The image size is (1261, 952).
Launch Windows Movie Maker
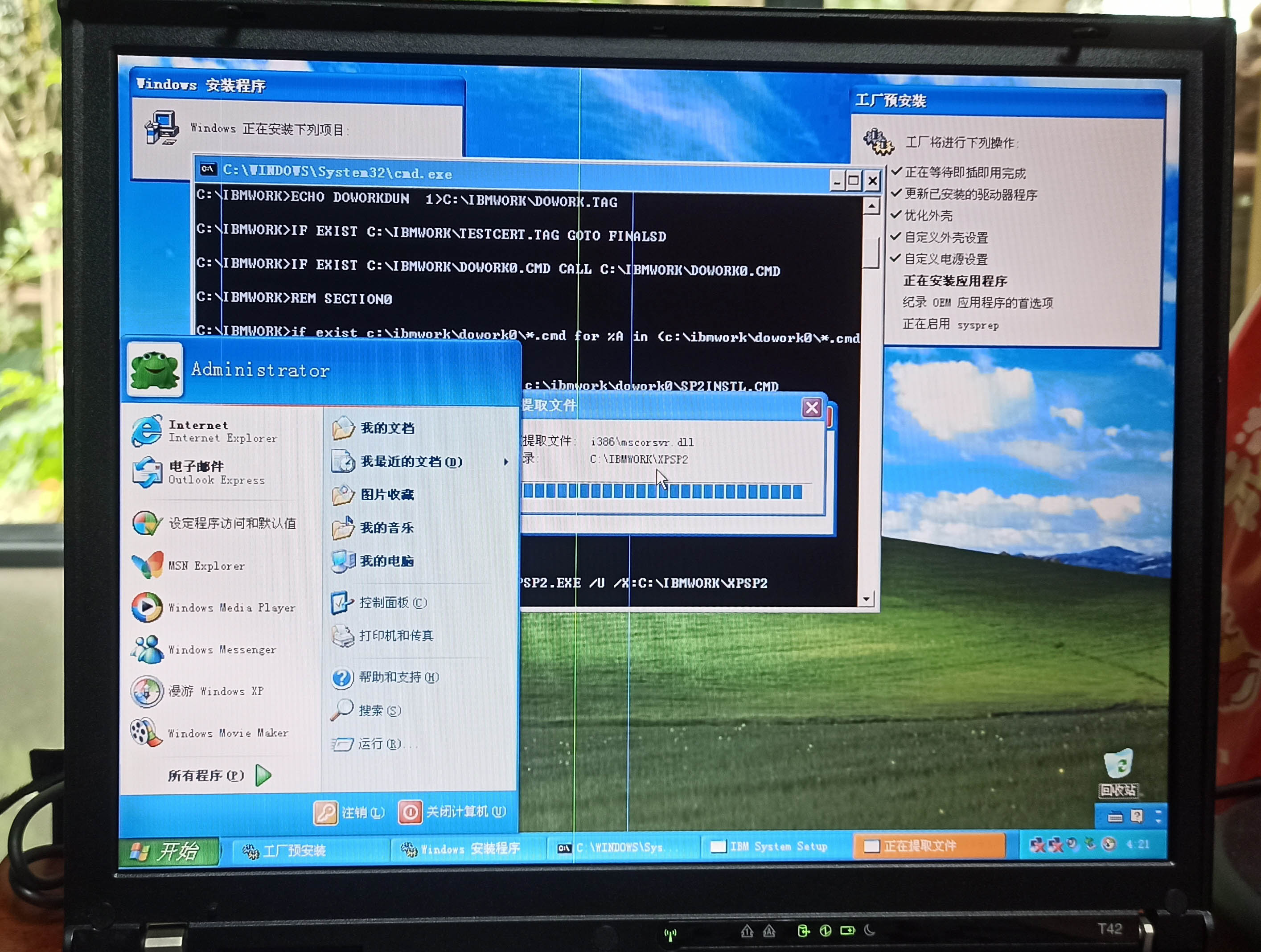210,733
